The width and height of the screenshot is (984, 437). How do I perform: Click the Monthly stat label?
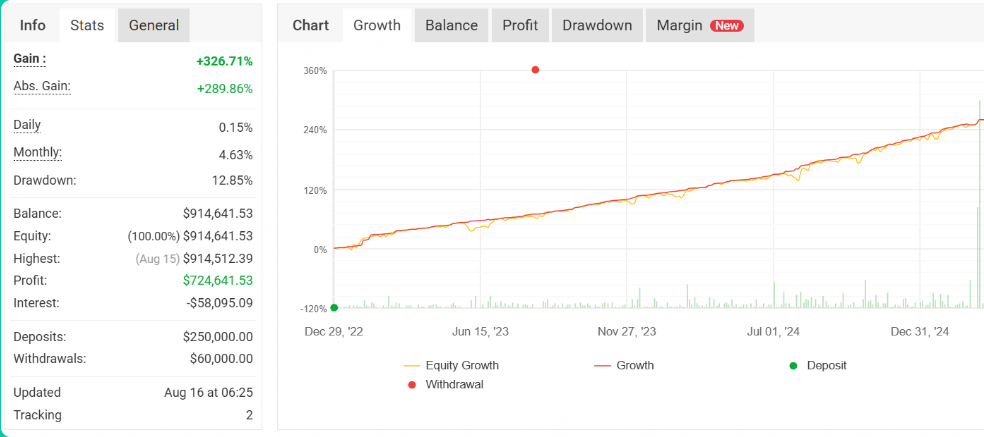37,153
